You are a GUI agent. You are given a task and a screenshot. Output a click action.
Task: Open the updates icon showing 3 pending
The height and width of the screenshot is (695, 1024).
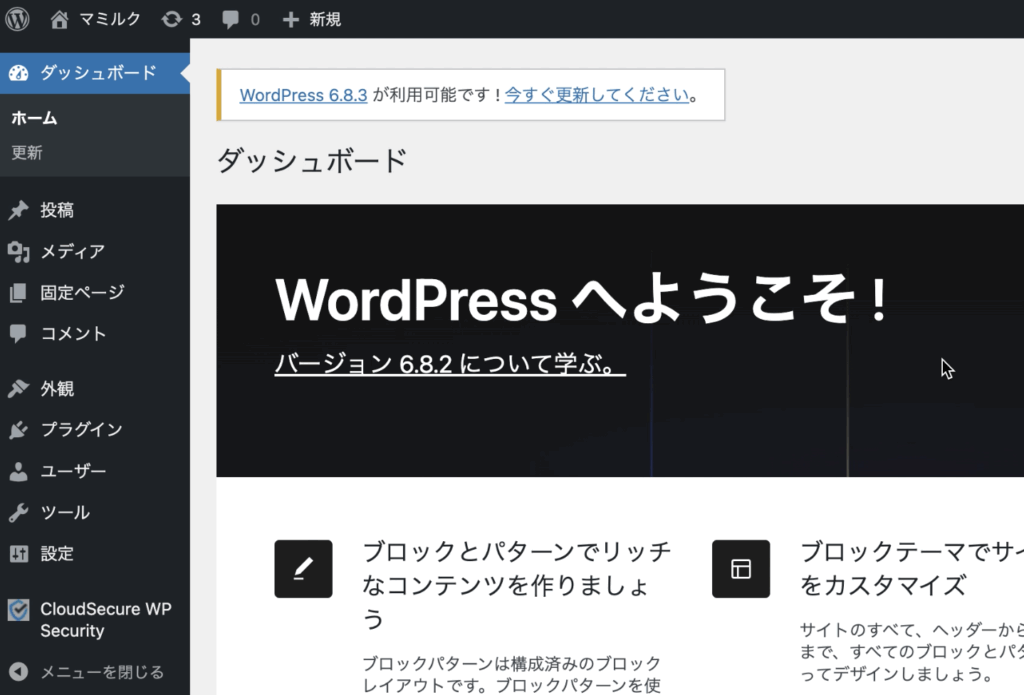pos(172,19)
